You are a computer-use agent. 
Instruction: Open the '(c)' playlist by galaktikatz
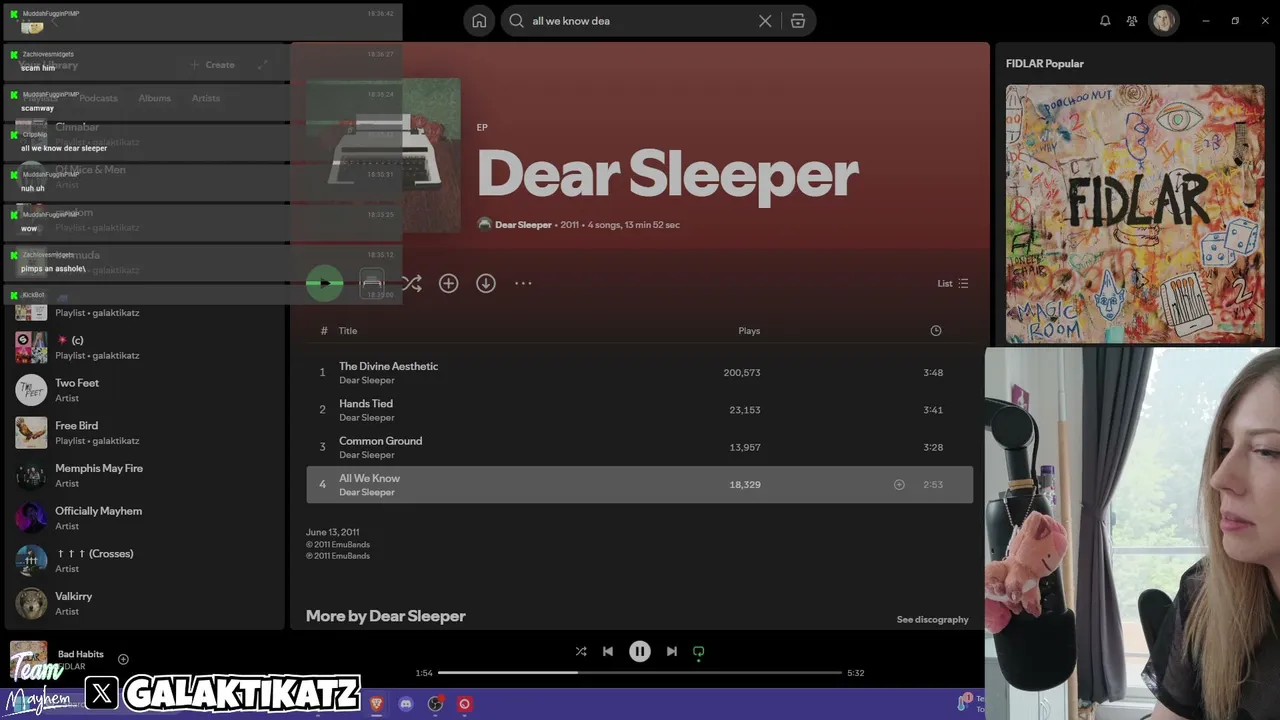click(x=145, y=347)
